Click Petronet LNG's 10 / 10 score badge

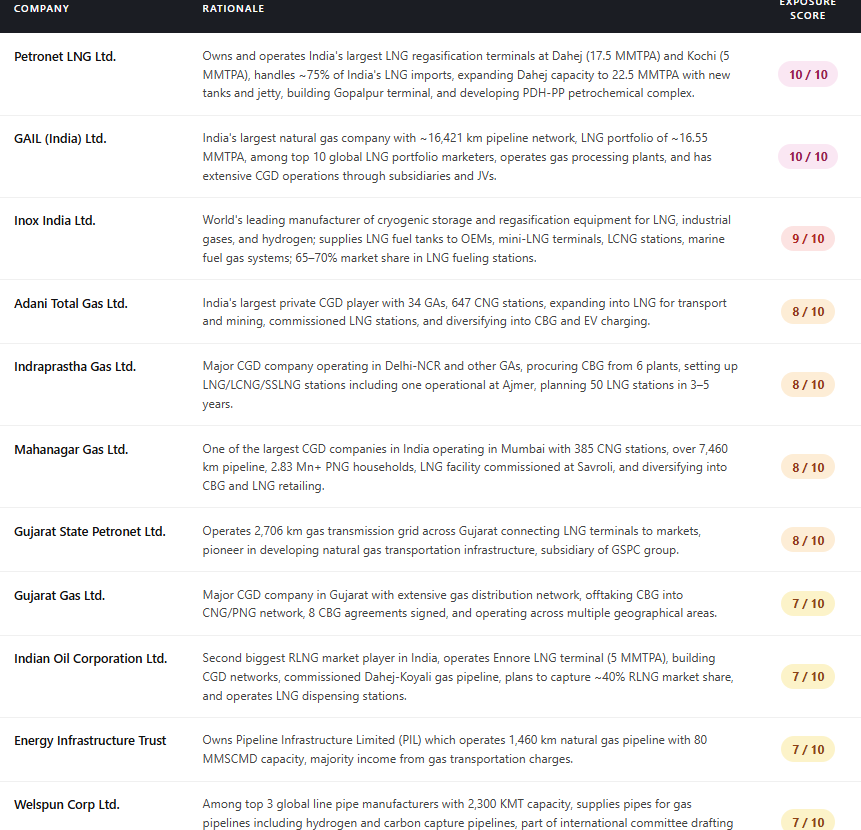808,75
